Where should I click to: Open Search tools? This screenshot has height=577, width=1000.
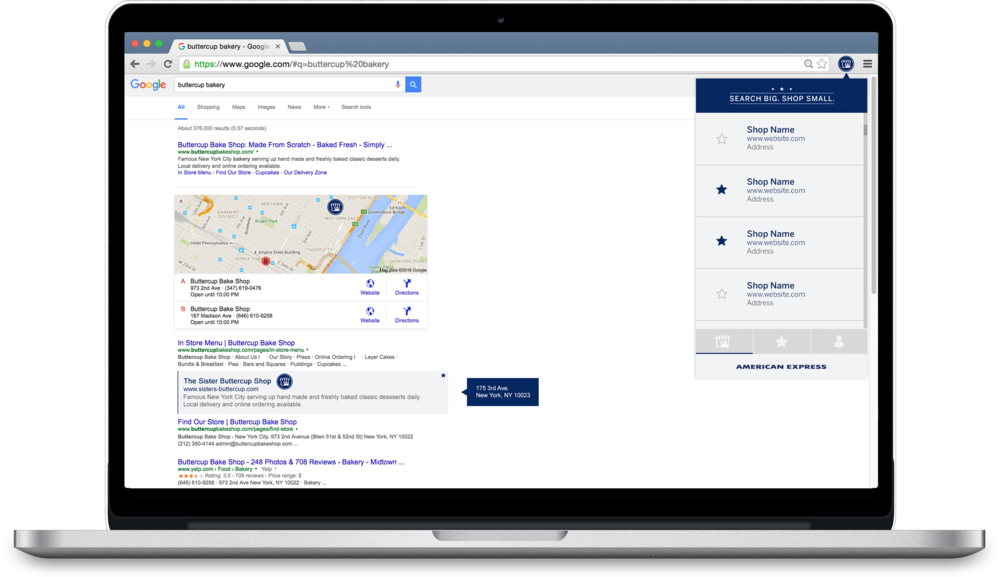click(x=356, y=107)
